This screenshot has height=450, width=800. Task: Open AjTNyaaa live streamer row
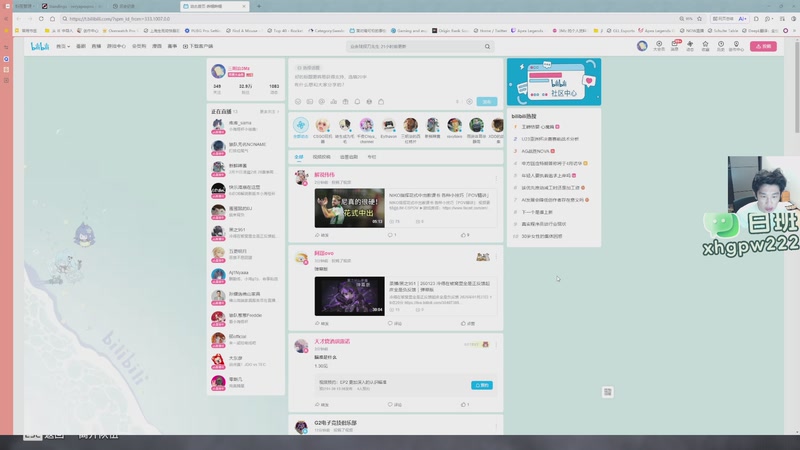(246, 276)
